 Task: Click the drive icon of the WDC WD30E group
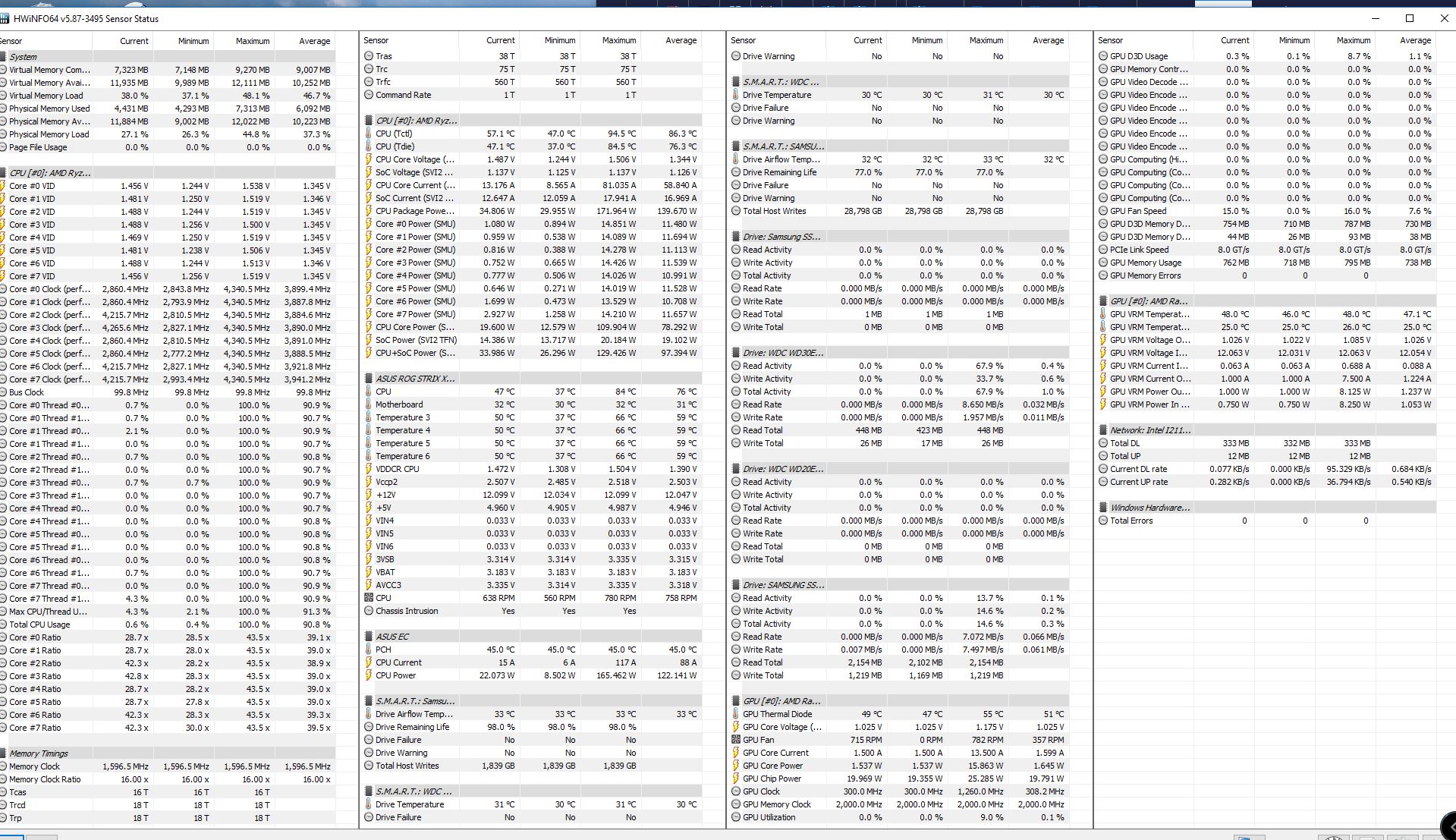[736, 353]
